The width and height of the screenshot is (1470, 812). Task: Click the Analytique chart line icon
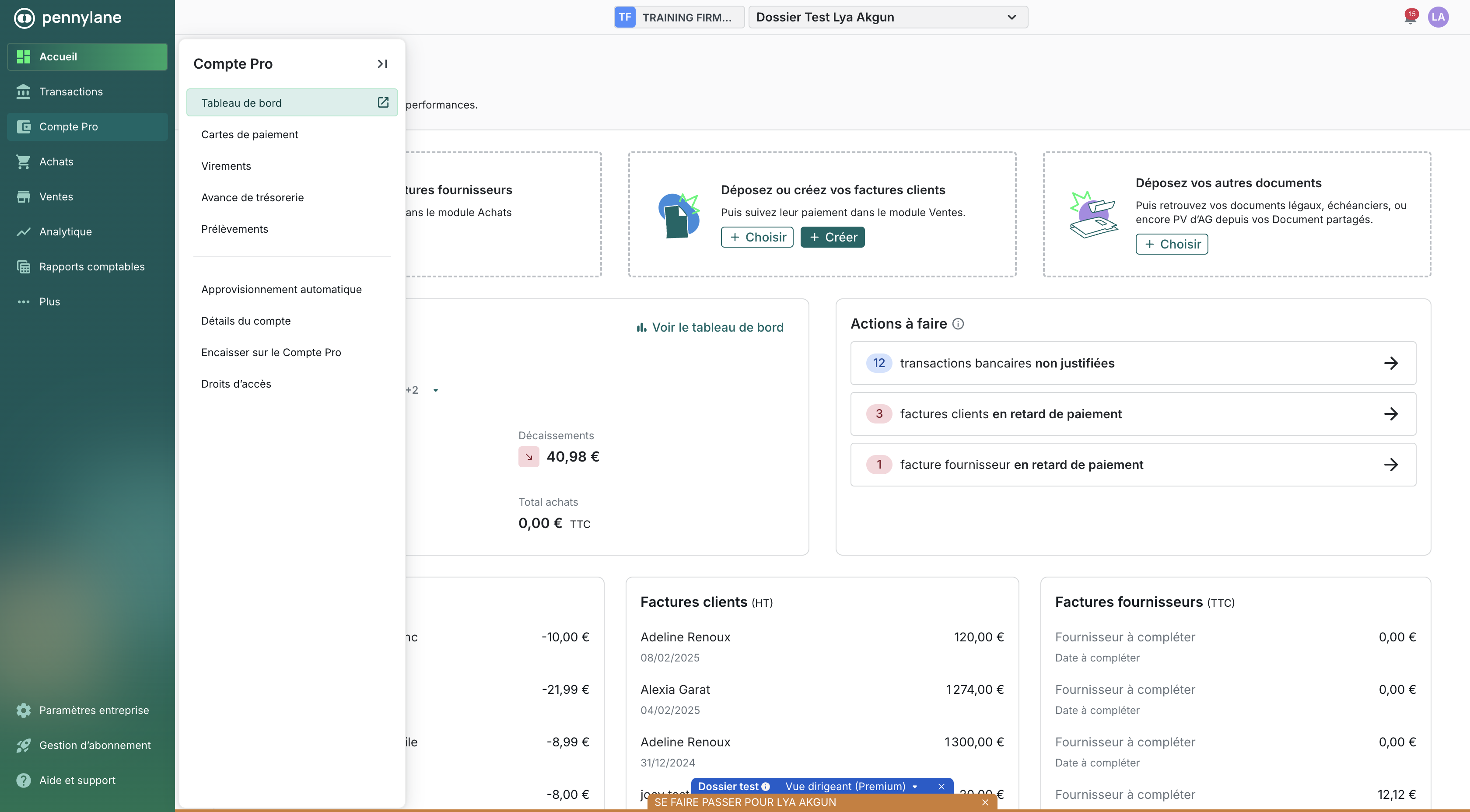[23, 232]
